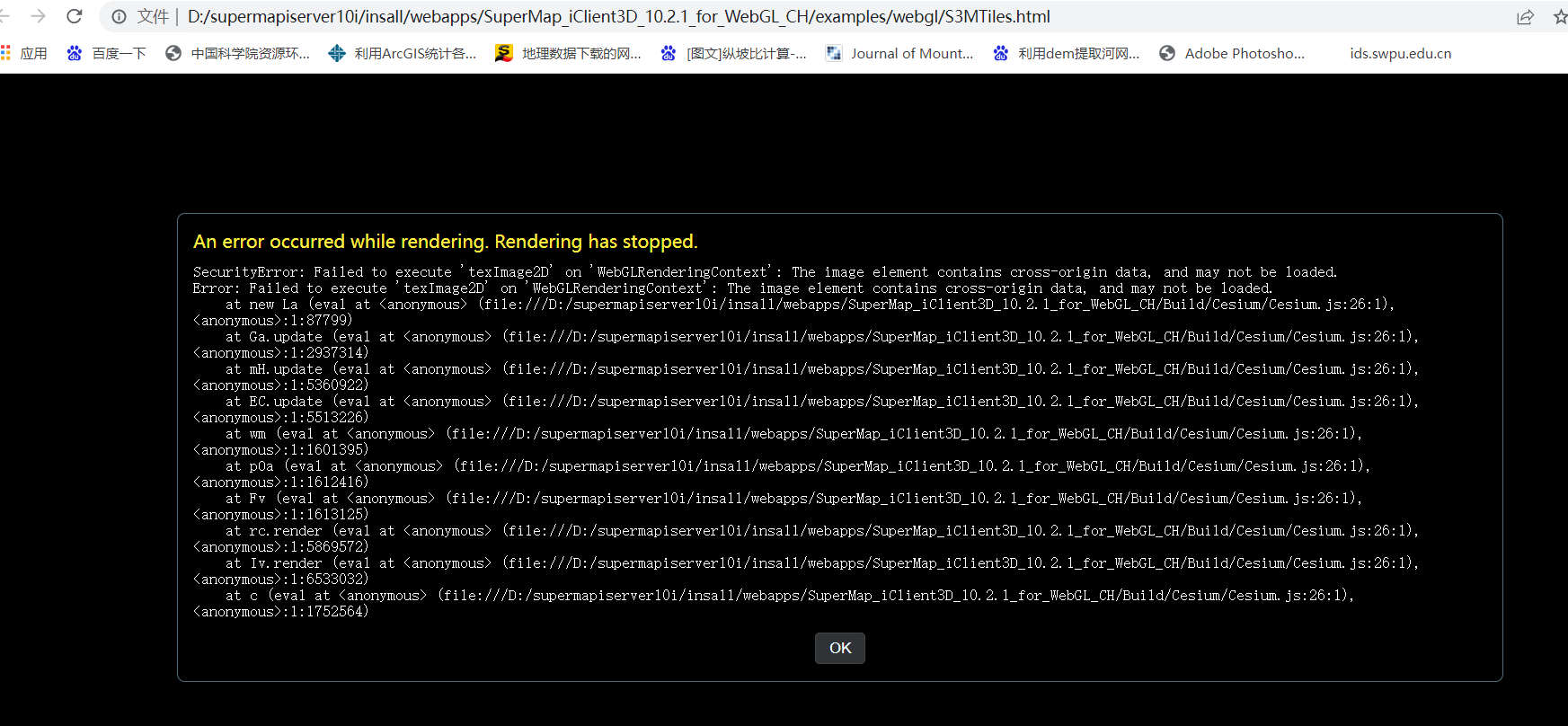The image size is (1568, 726).
Task: Go back with the back arrow
Action: point(4,16)
